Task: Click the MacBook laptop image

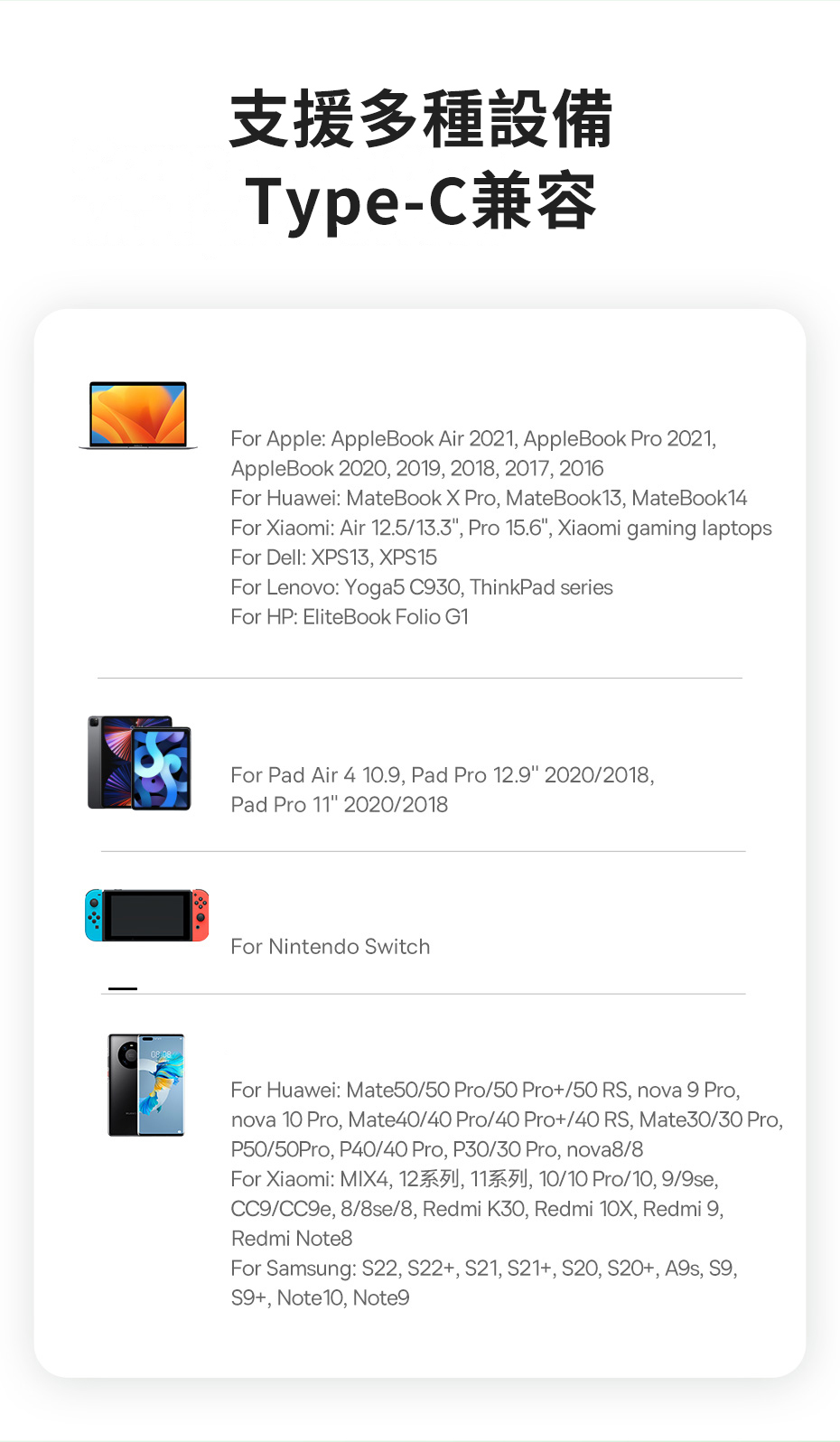Action: (138, 415)
